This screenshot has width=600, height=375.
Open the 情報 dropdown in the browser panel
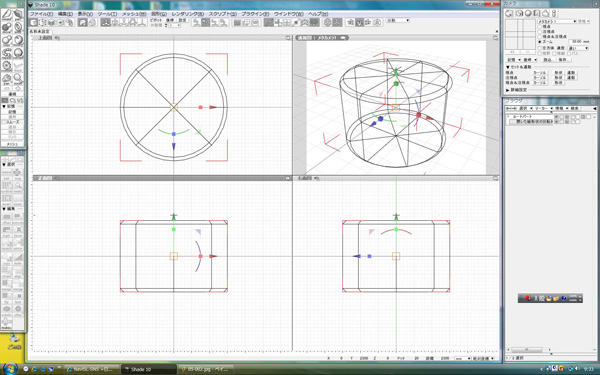click(x=561, y=109)
